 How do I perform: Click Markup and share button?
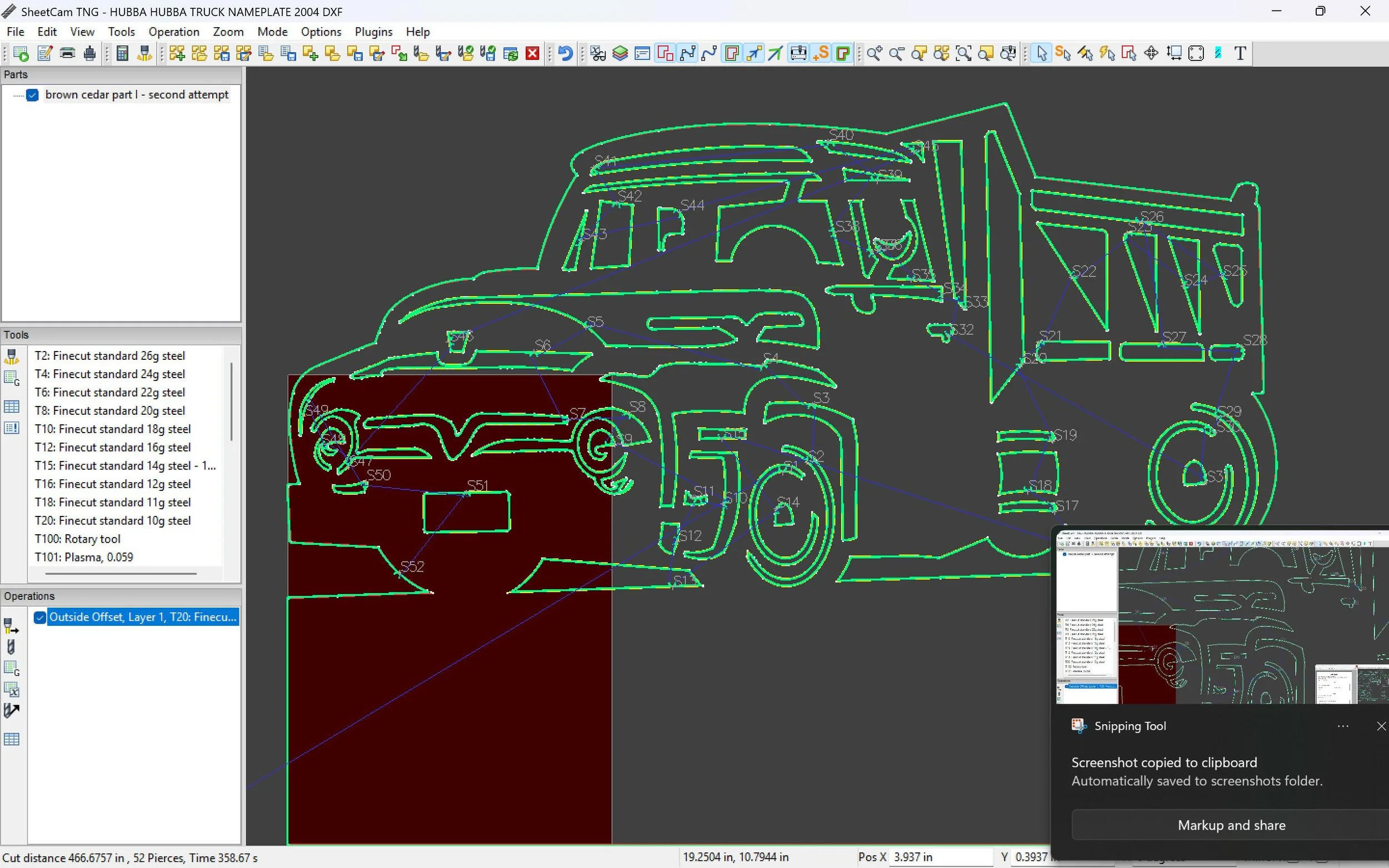click(1231, 825)
